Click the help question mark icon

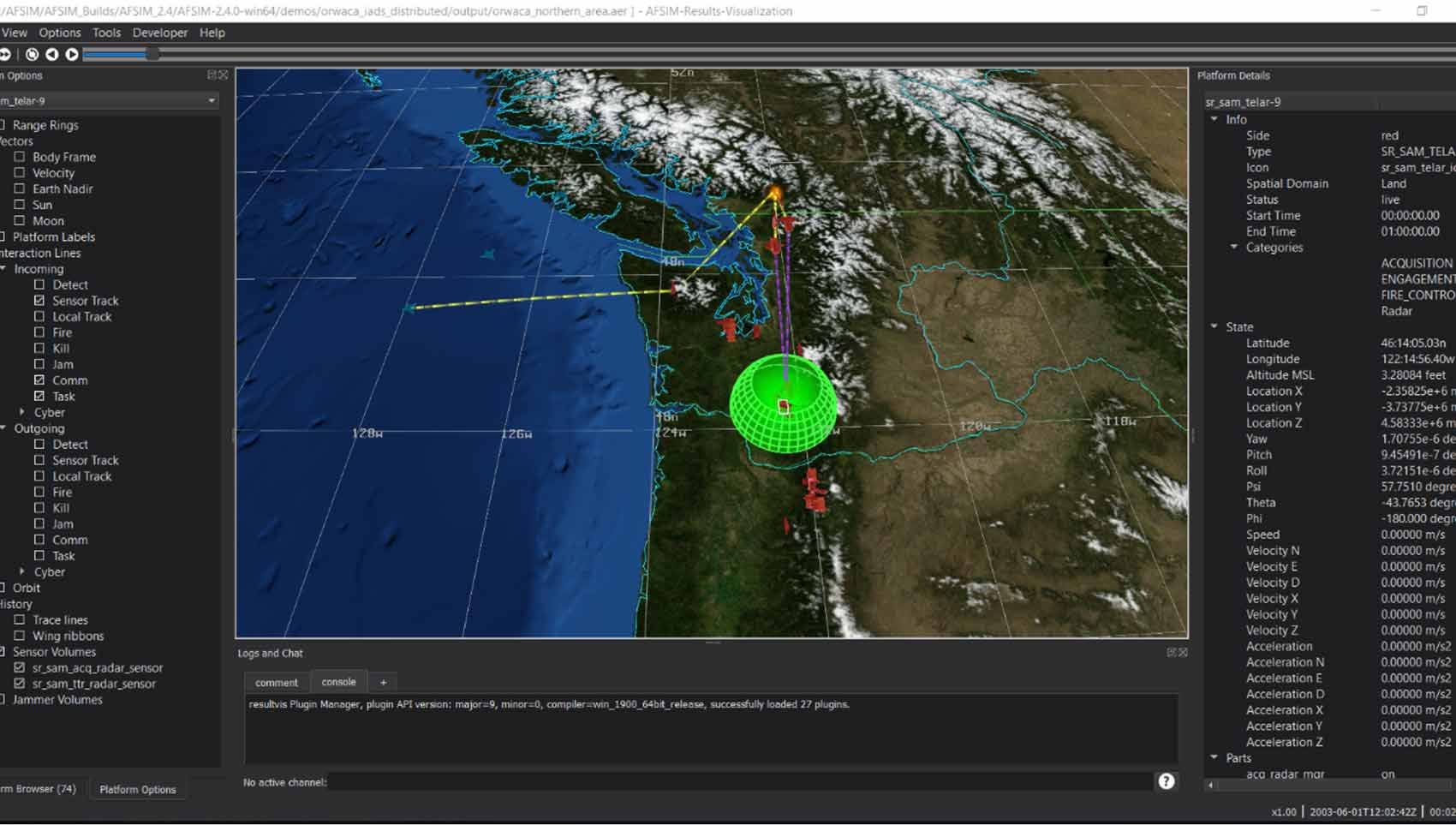(1166, 781)
